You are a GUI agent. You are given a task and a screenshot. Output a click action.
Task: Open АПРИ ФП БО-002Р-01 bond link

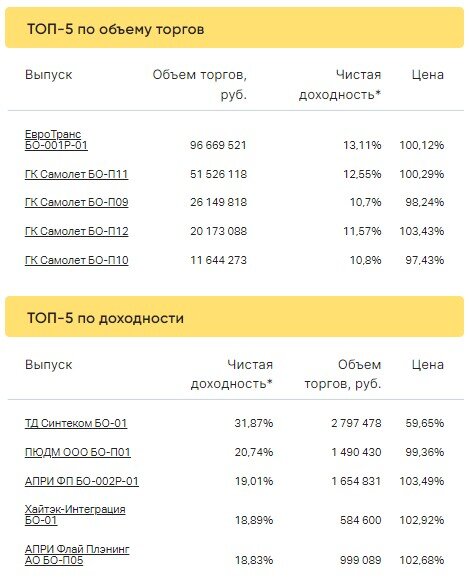82,481
